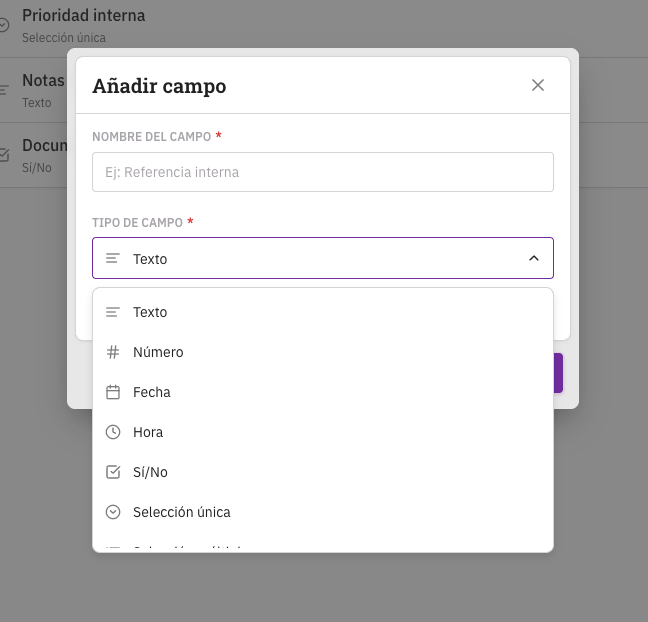The image size is (648, 622).
Task: Select the Selección única option label
Action: [x=181, y=512]
